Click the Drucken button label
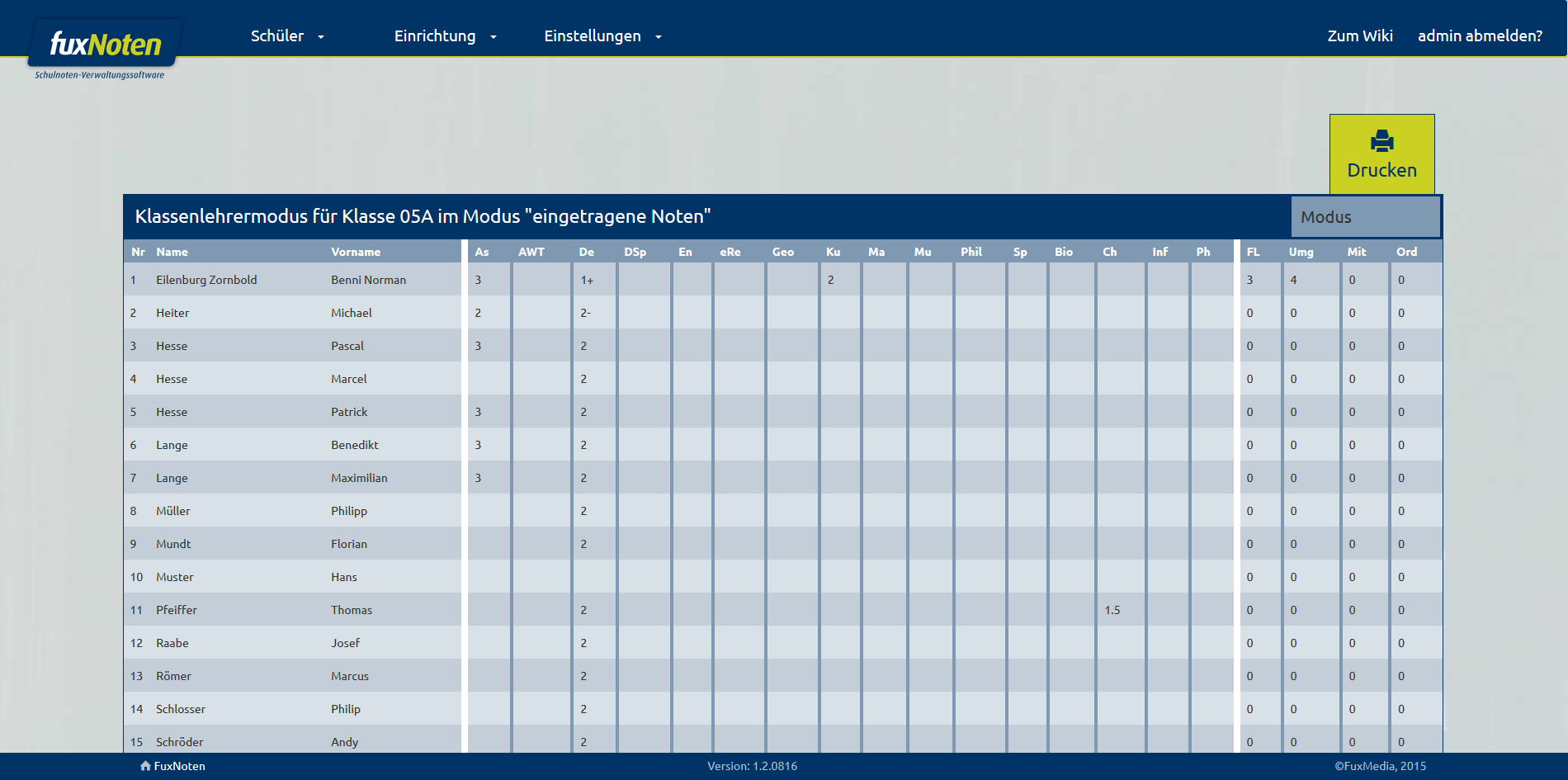Viewport: 1568px width, 780px height. pos(1382,170)
